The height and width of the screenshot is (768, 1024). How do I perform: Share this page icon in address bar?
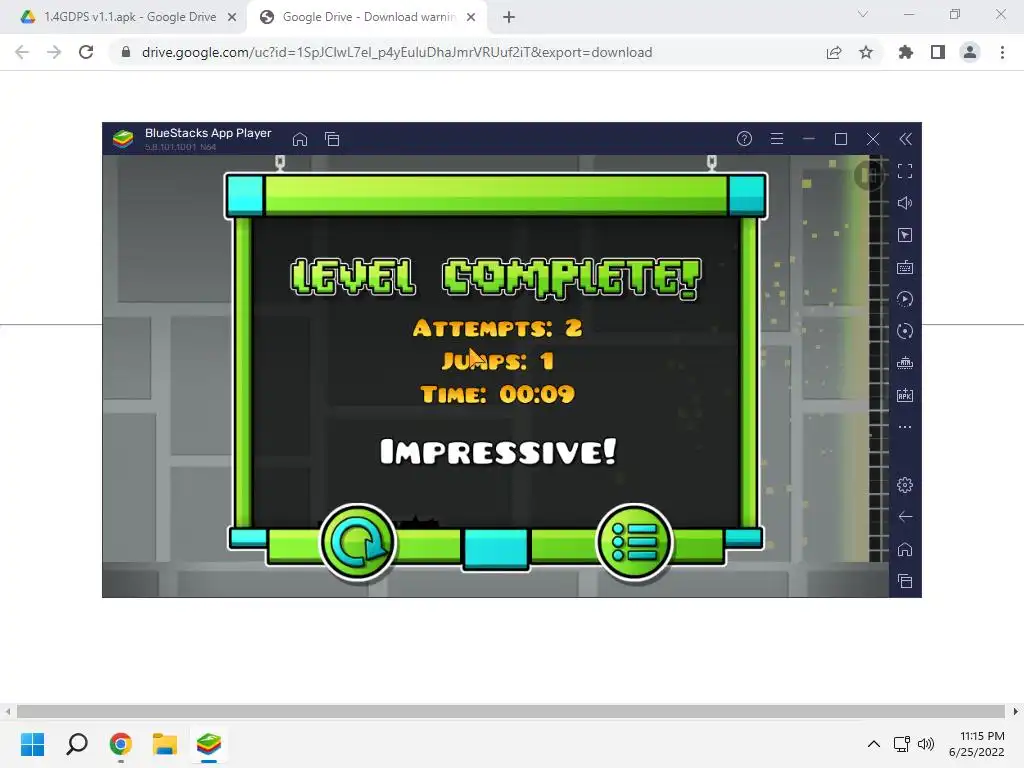834,52
